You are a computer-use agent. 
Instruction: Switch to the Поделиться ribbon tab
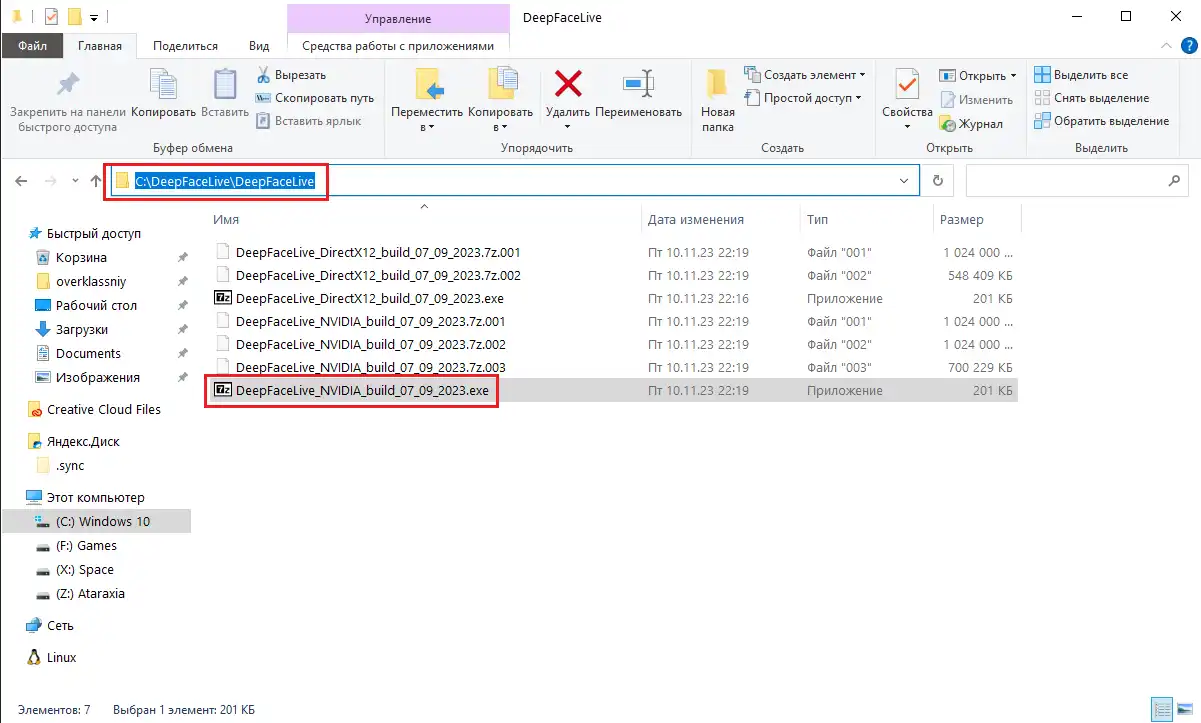[x=186, y=46]
